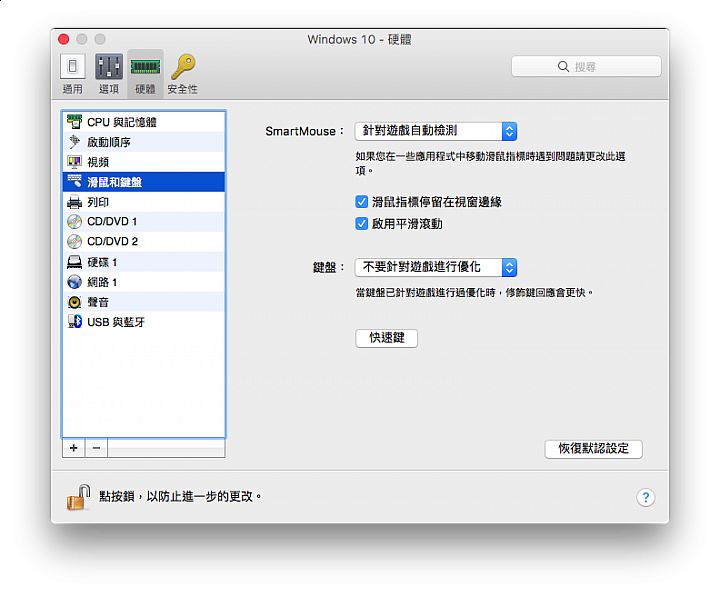
Task: Open the 安全性 (Security) key tab
Action: pyautogui.click(x=182, y=74)
